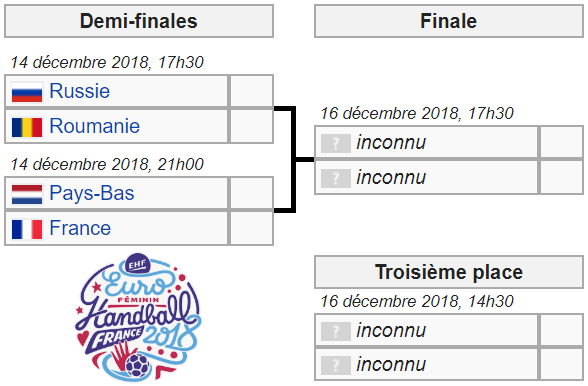Open the Pays-Bas team link
The height and width of the screenshot is (386, 588).
(92, 194)
